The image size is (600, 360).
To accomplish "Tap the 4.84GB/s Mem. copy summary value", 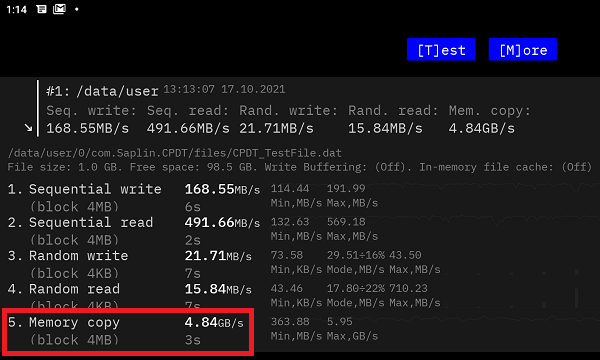I will (482, 128).
